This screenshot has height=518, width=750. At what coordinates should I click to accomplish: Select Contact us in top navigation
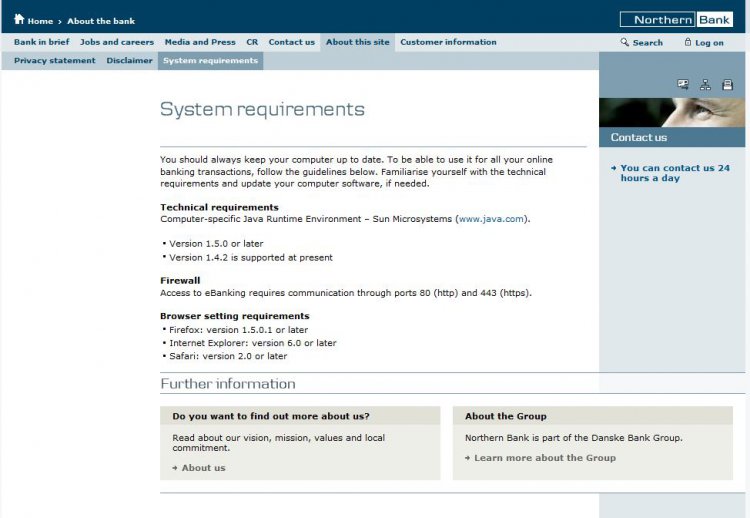(x=292, y=42)
